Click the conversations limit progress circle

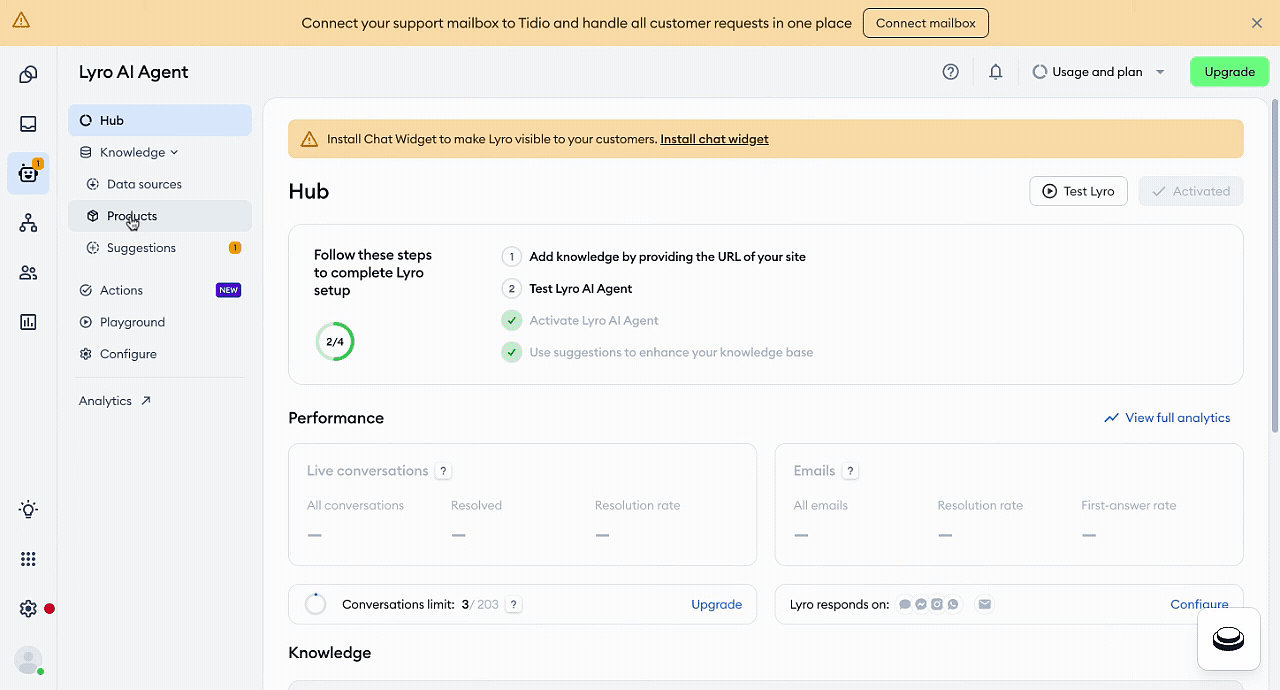click(315, 604)
